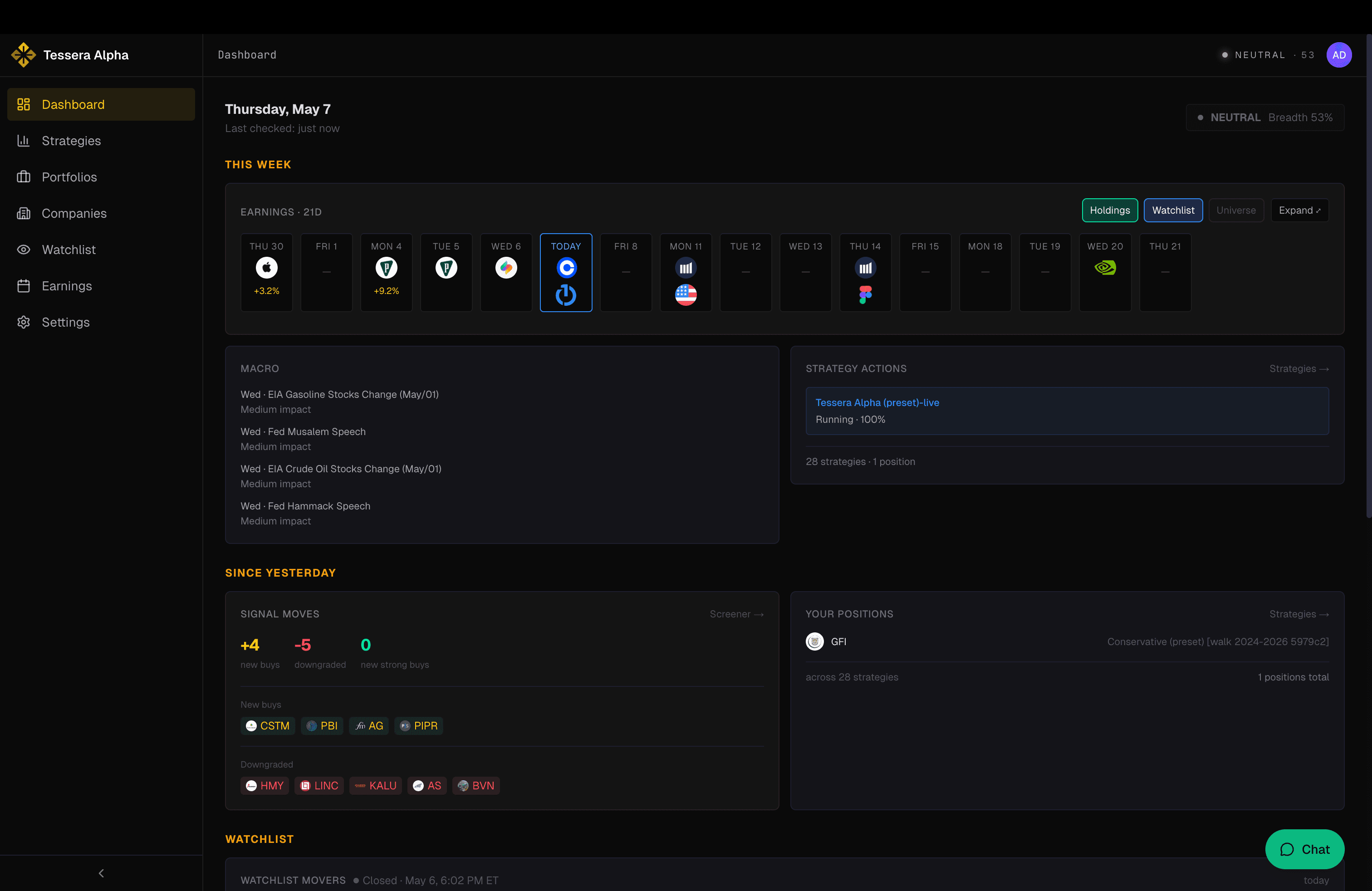Open the AD user avatar
Image resolution: width=1372 pixels, height=891 pixels.
[x=1338, y=55]
